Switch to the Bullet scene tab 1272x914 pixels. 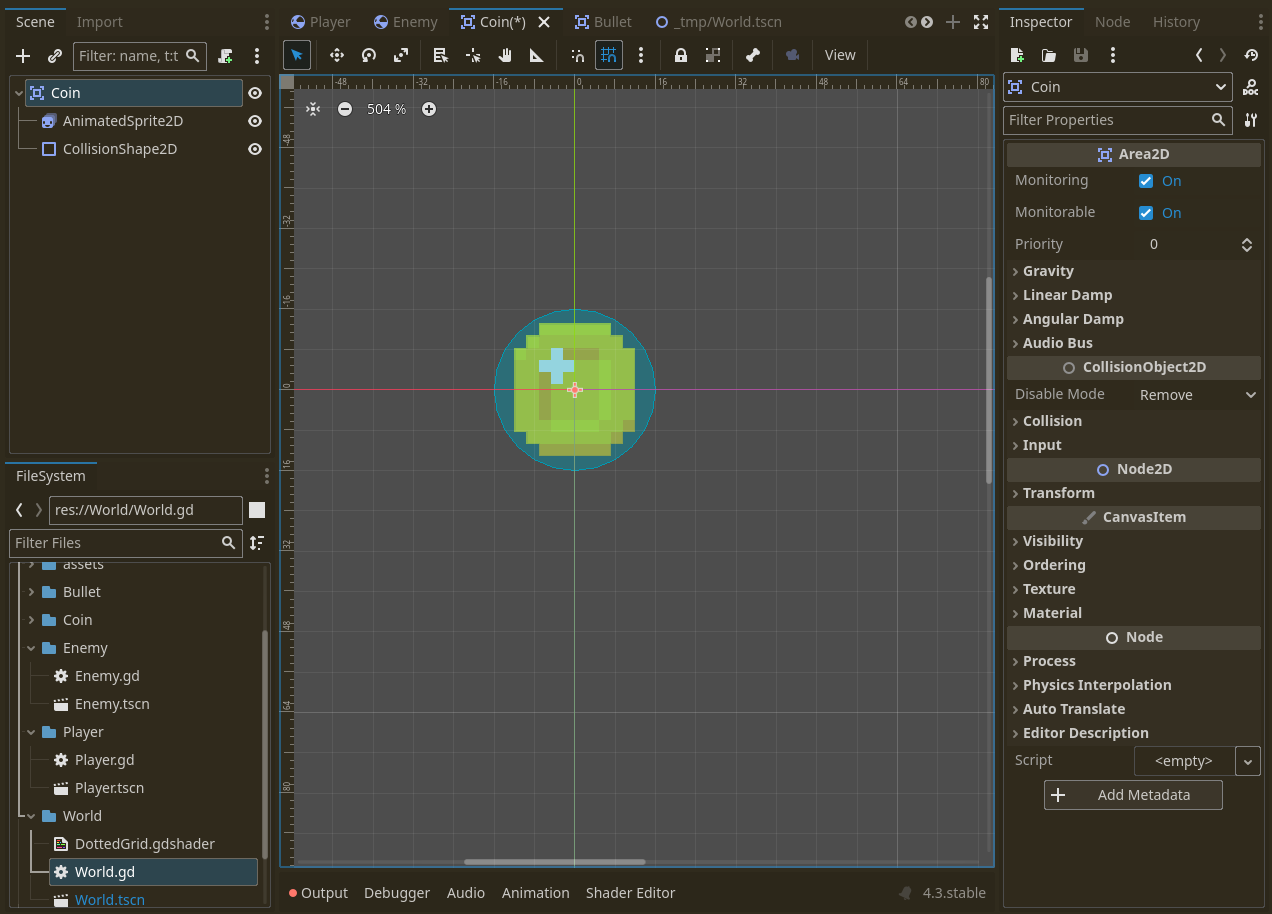611,21
